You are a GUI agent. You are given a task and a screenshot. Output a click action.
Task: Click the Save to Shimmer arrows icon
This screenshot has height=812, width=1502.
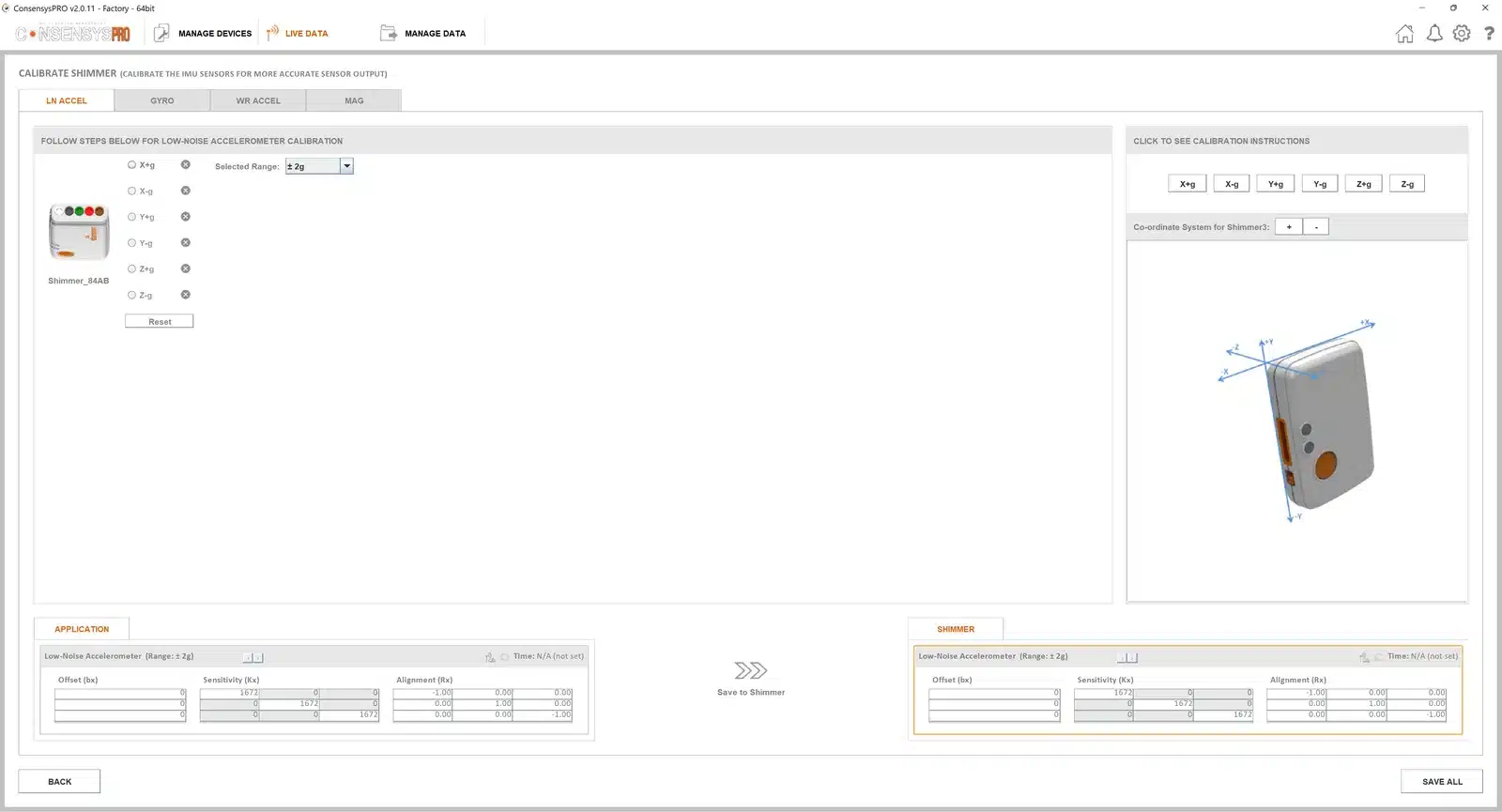pyautogui.click(x=751, y=670)
